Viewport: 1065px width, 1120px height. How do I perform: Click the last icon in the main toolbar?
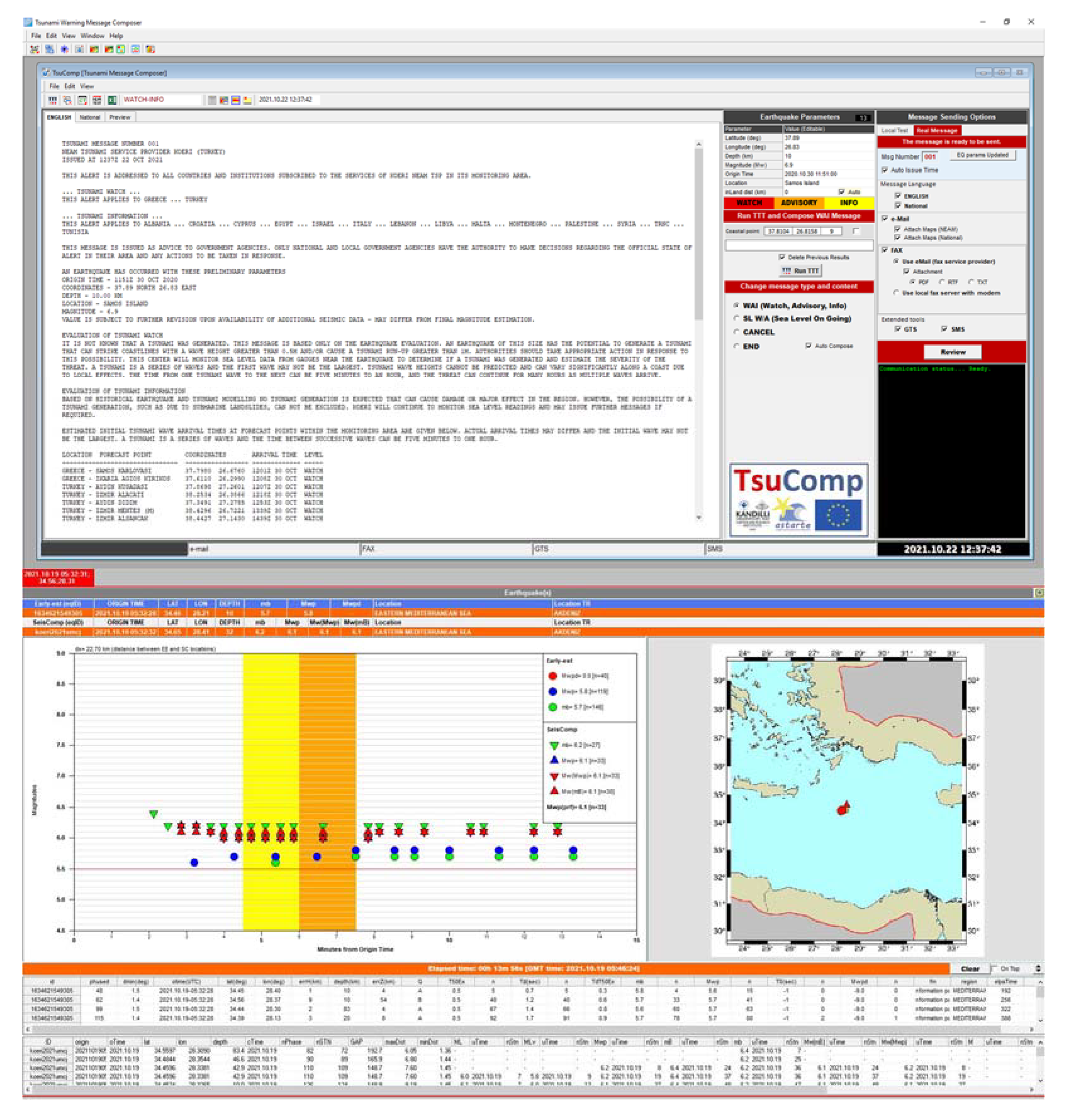tap(150, 49)
